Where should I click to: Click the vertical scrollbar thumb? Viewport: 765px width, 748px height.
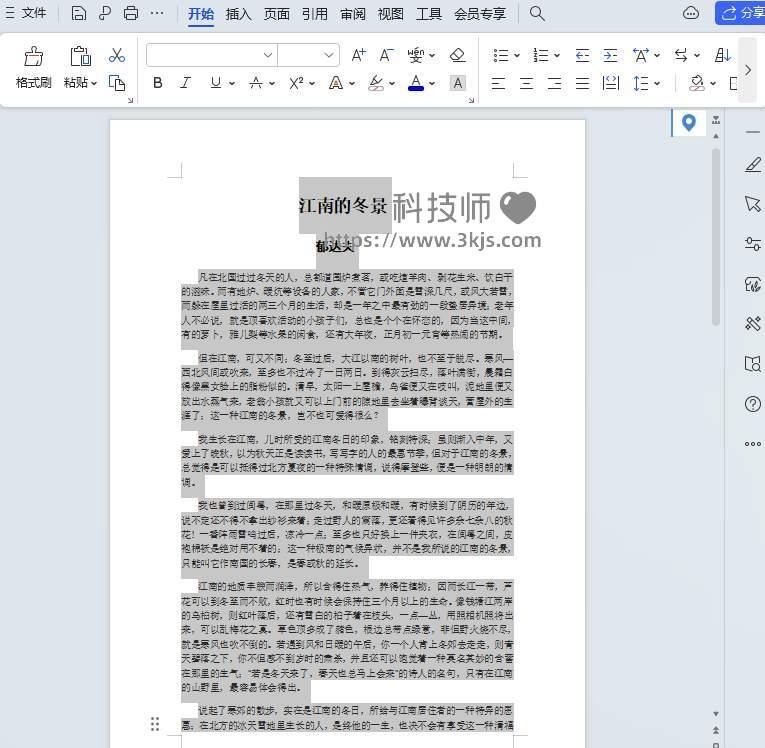pyautogui.click(x=716, y=237)
